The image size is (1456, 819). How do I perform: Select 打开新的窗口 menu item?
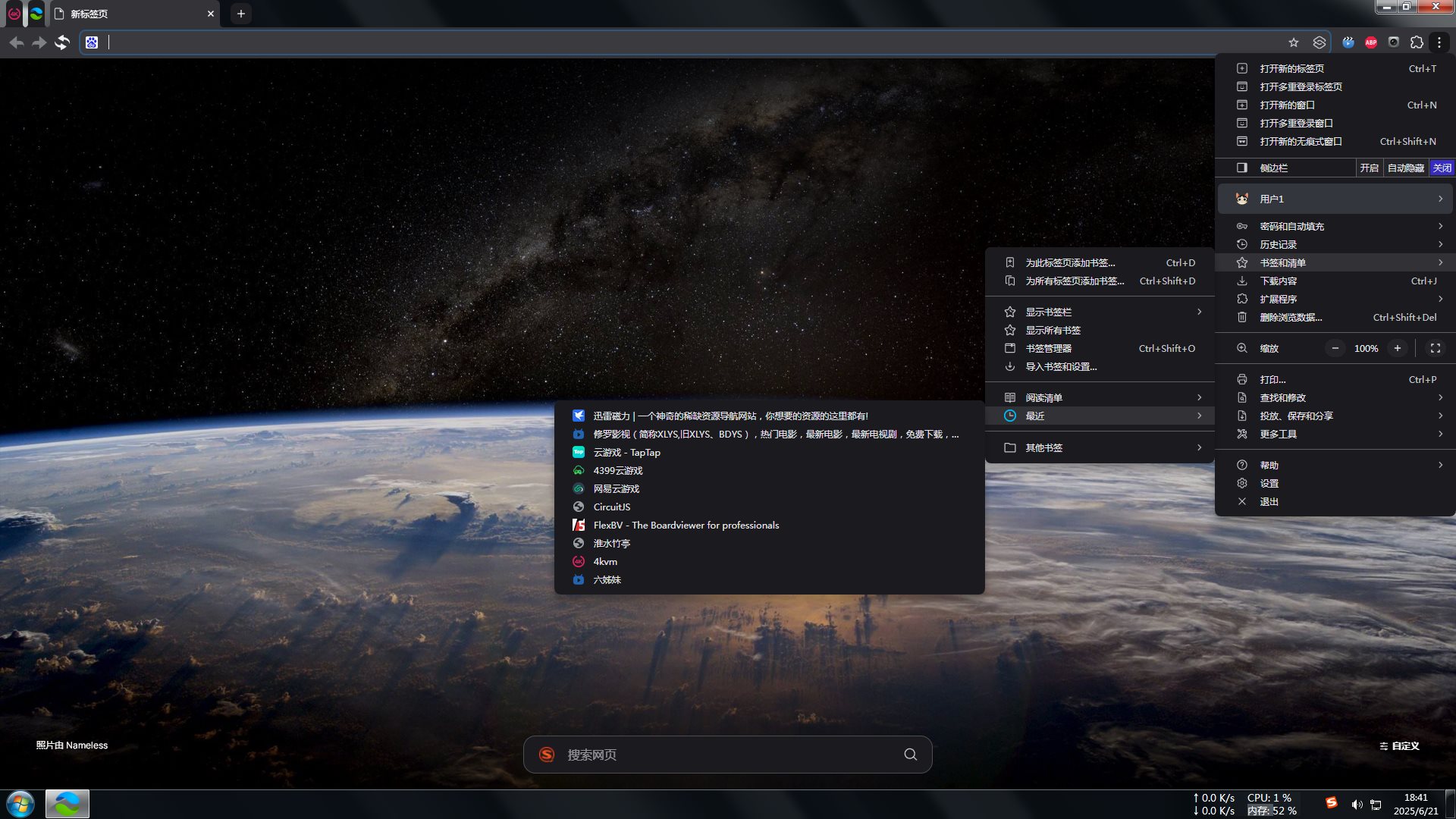click(x=1335, y=105)
